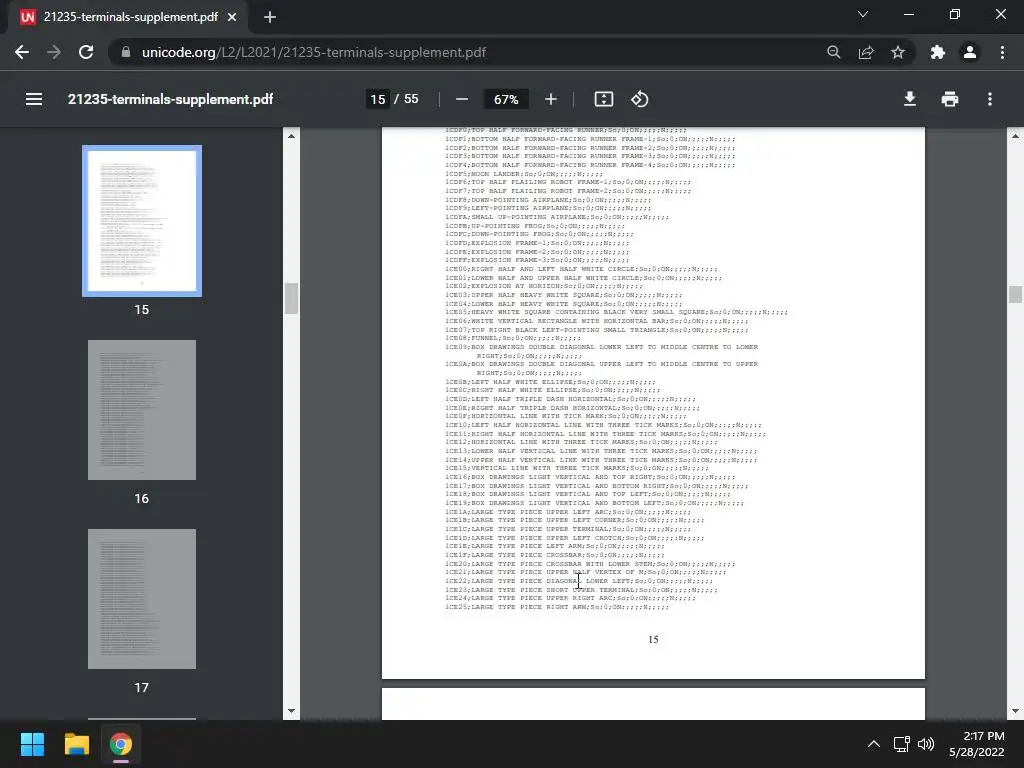This screenshot has height=768, width=1024.
Task: Go forward in browser history
Action: point(54,52)
